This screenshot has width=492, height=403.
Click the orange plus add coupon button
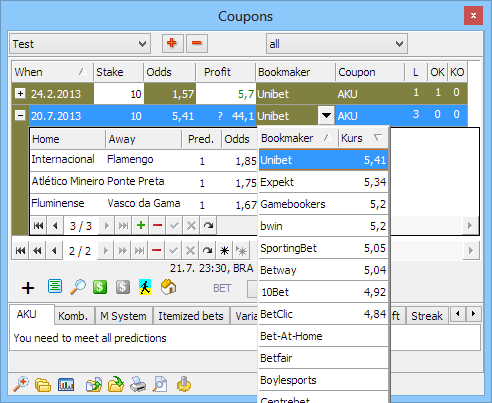[173, 43]
